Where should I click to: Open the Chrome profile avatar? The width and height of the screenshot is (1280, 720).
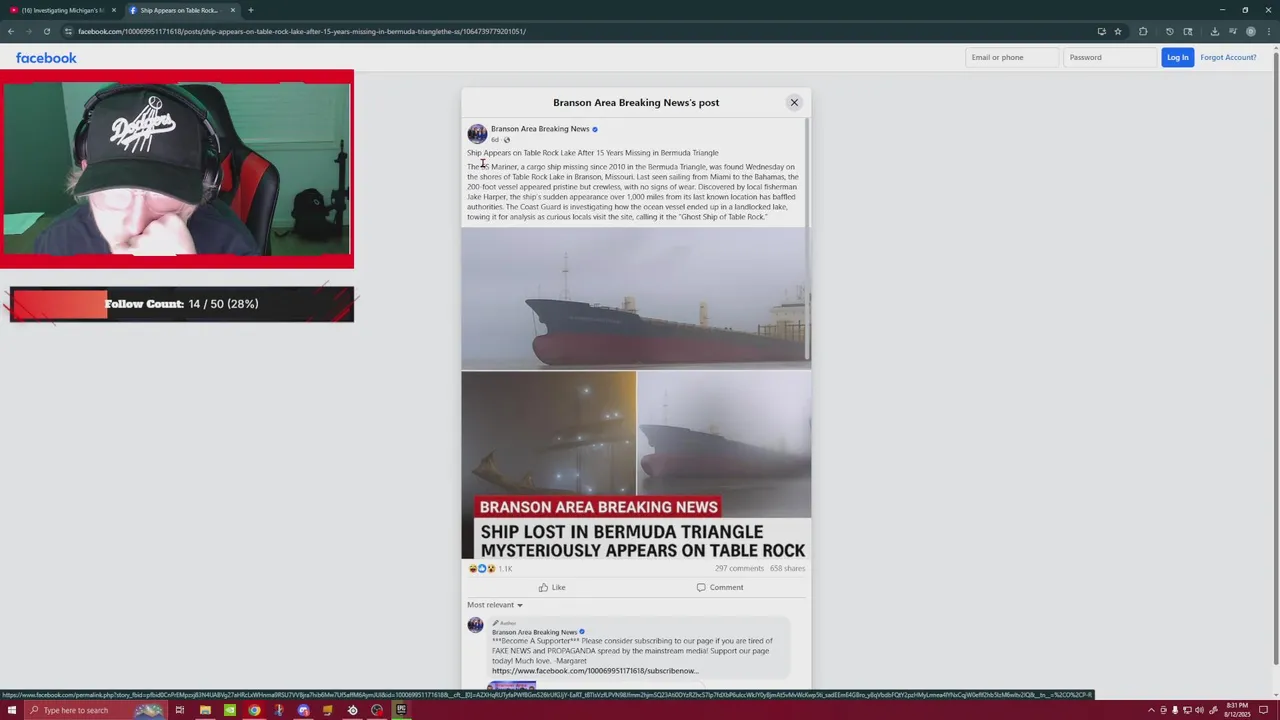point(1250,31)
